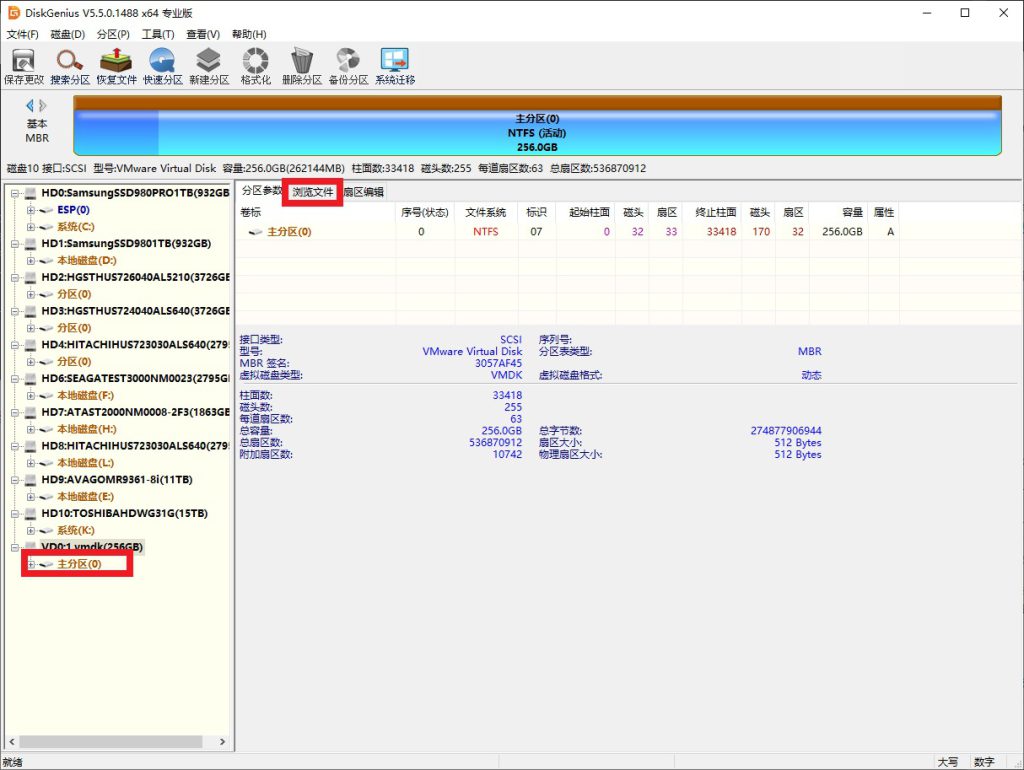
Task: Open the 恢复文件 file recovery tool
Action: pyautogui.click(x=116, y=66)
